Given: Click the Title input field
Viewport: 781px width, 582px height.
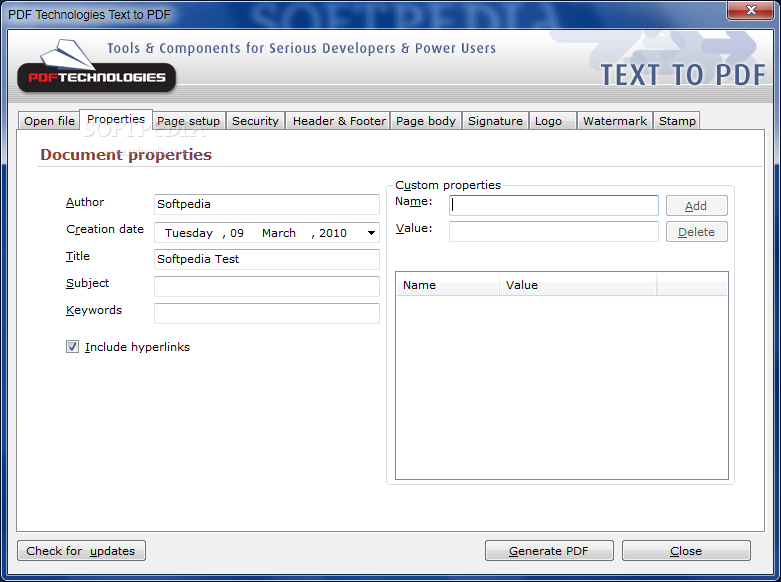Looking at the screenshot, I should (x=267, y=259).
